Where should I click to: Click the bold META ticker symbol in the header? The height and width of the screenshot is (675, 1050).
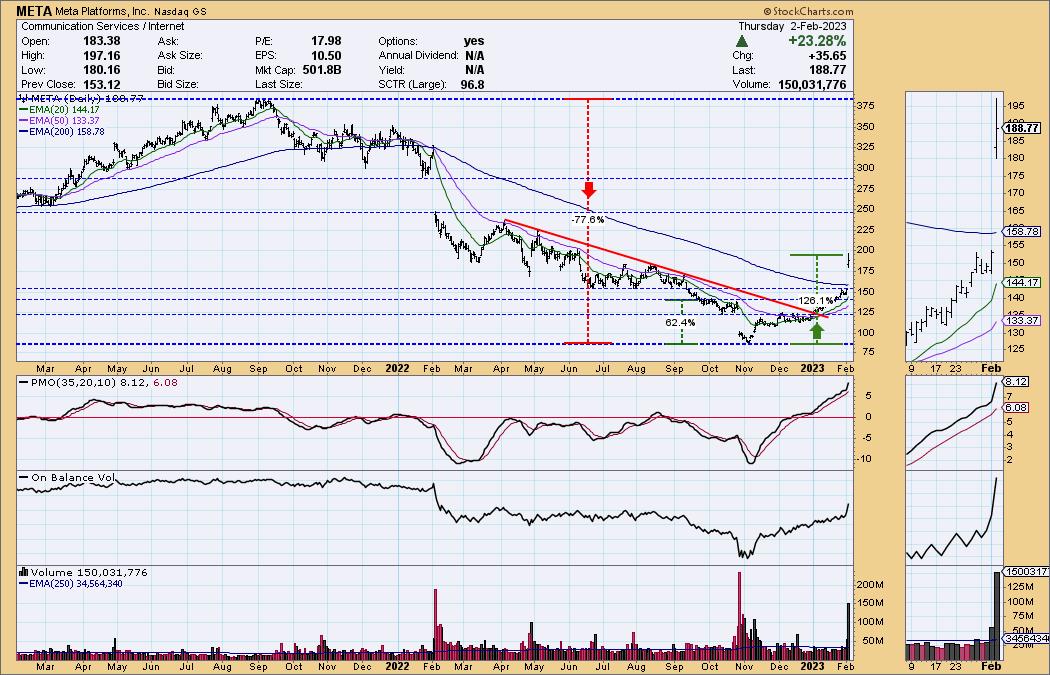pyautogui.click(x=34, y=11)
